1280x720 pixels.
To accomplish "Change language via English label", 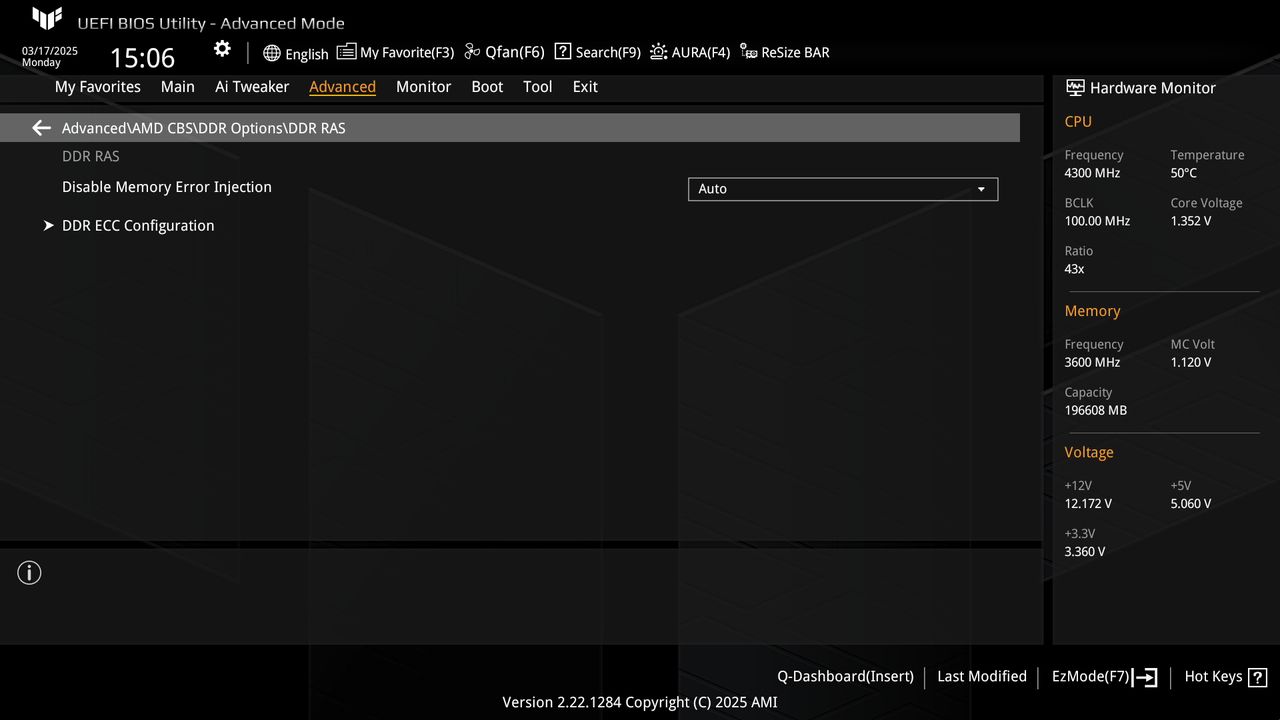I will pyautogui.click(x=307, y=54).
